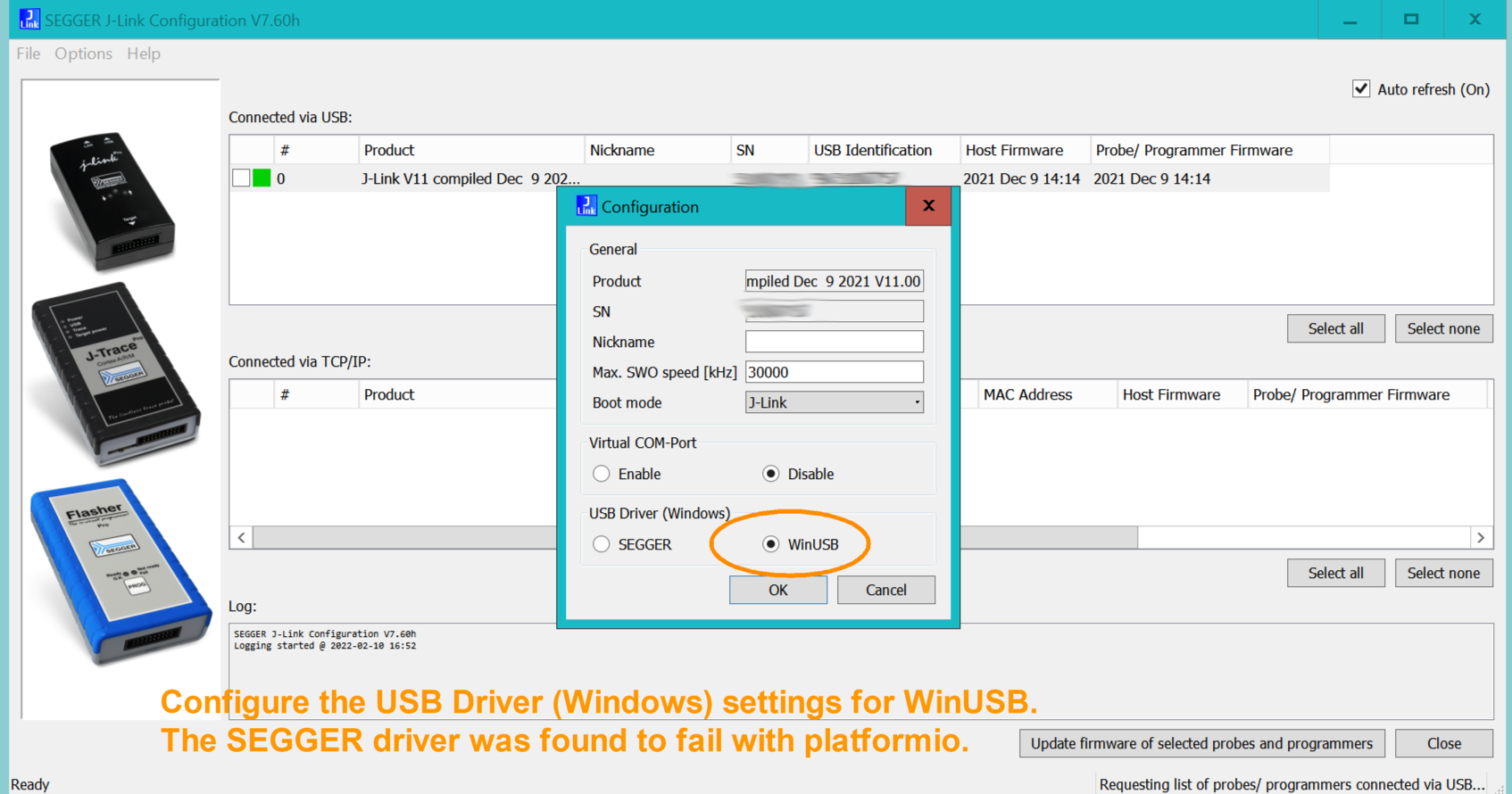Confirm the Configuration dialog with OK
This screenshot has width=1512, height=794.
(x=778, y=590)
